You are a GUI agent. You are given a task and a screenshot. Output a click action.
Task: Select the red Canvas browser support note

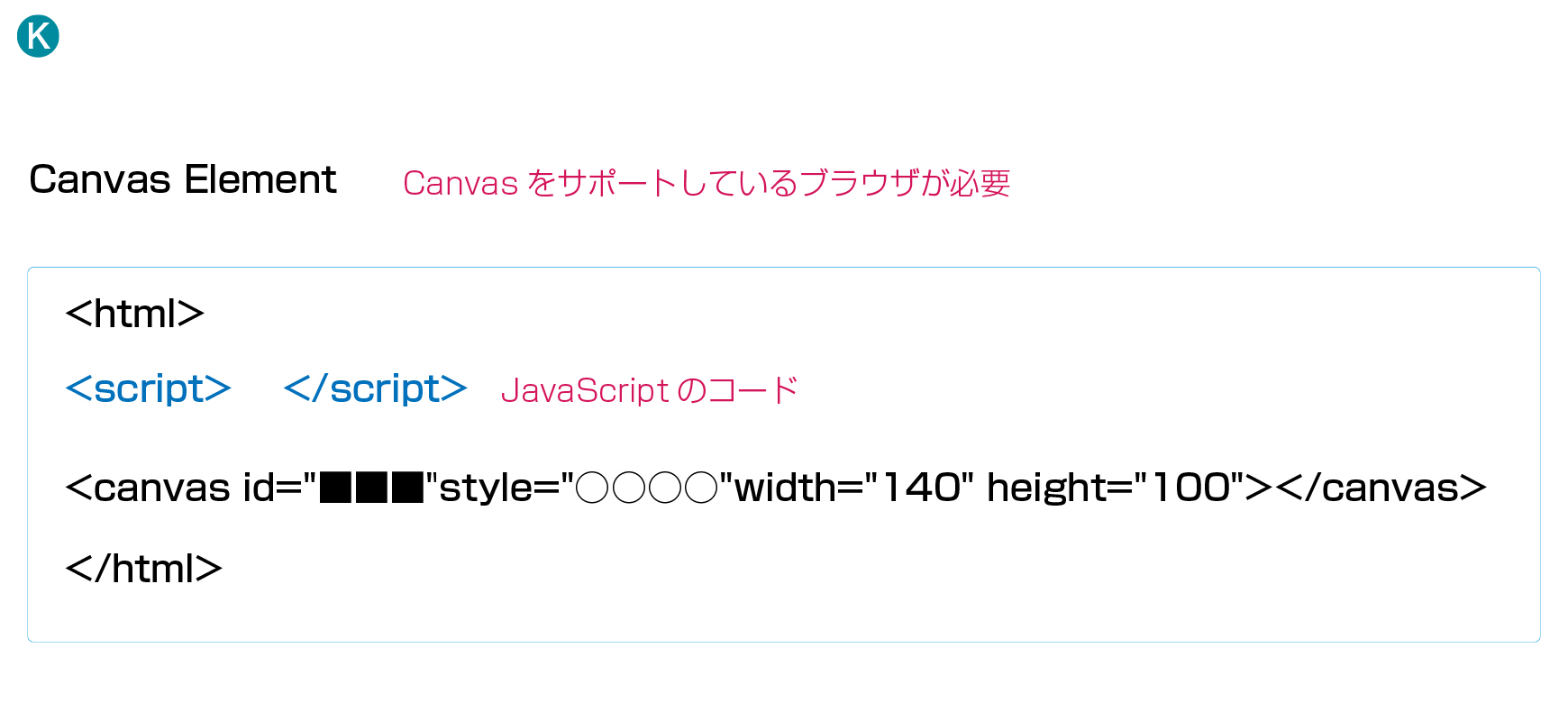tap(707, 183)
